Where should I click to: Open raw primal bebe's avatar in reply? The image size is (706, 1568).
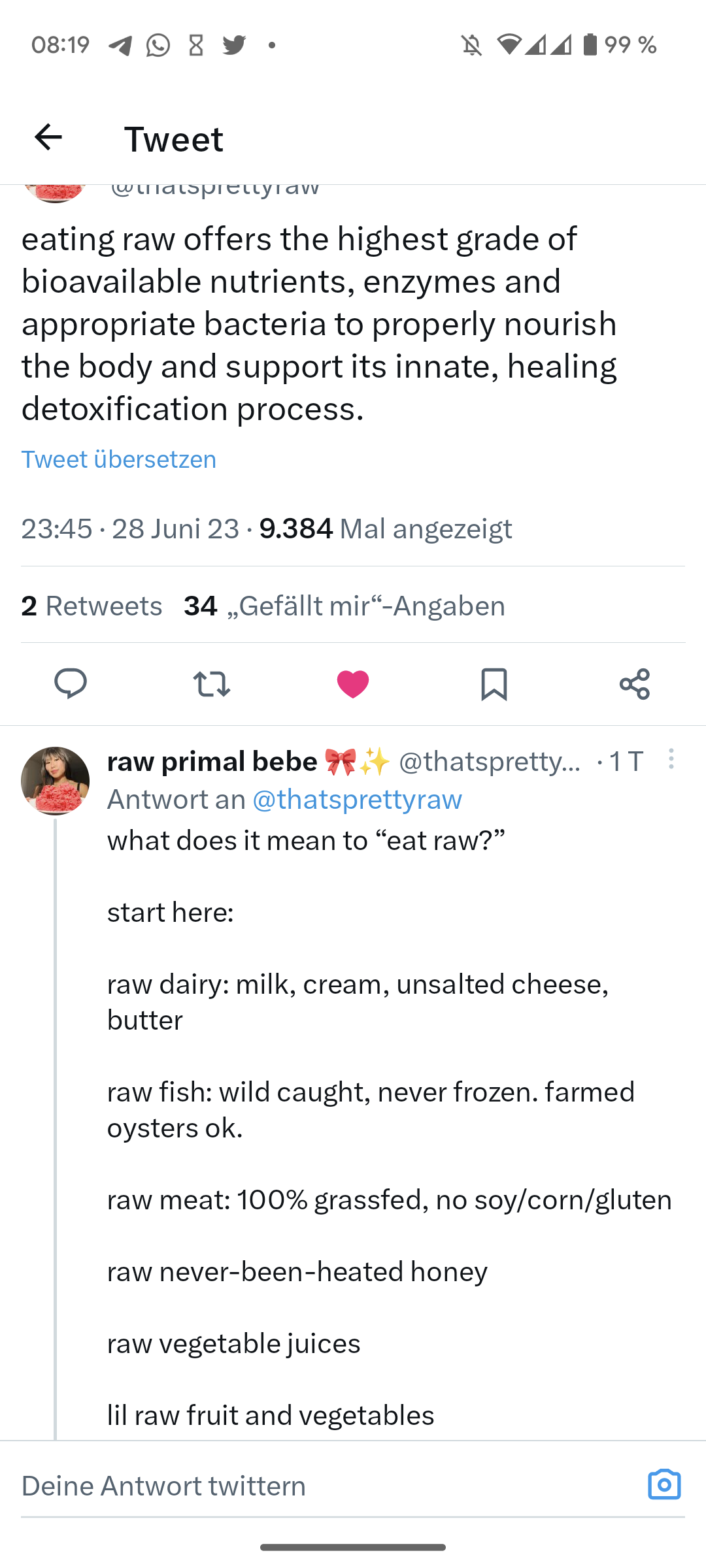(55, 781)
